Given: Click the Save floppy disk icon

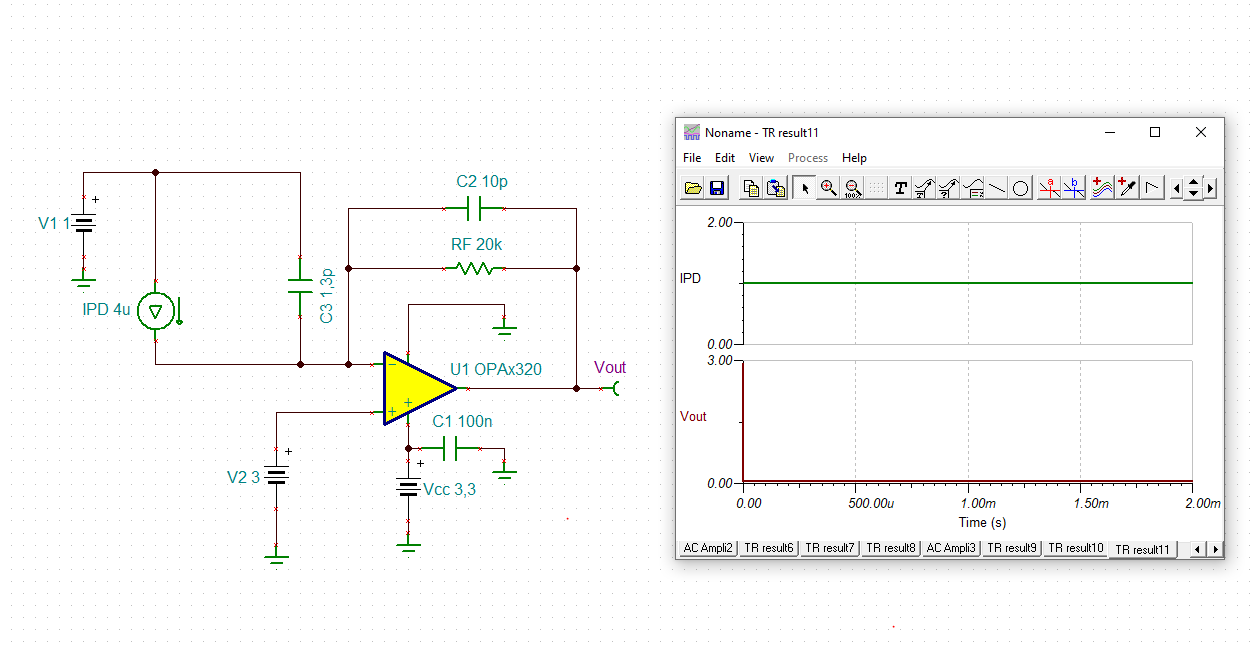Looking at the screenshot, I should 716,188.
